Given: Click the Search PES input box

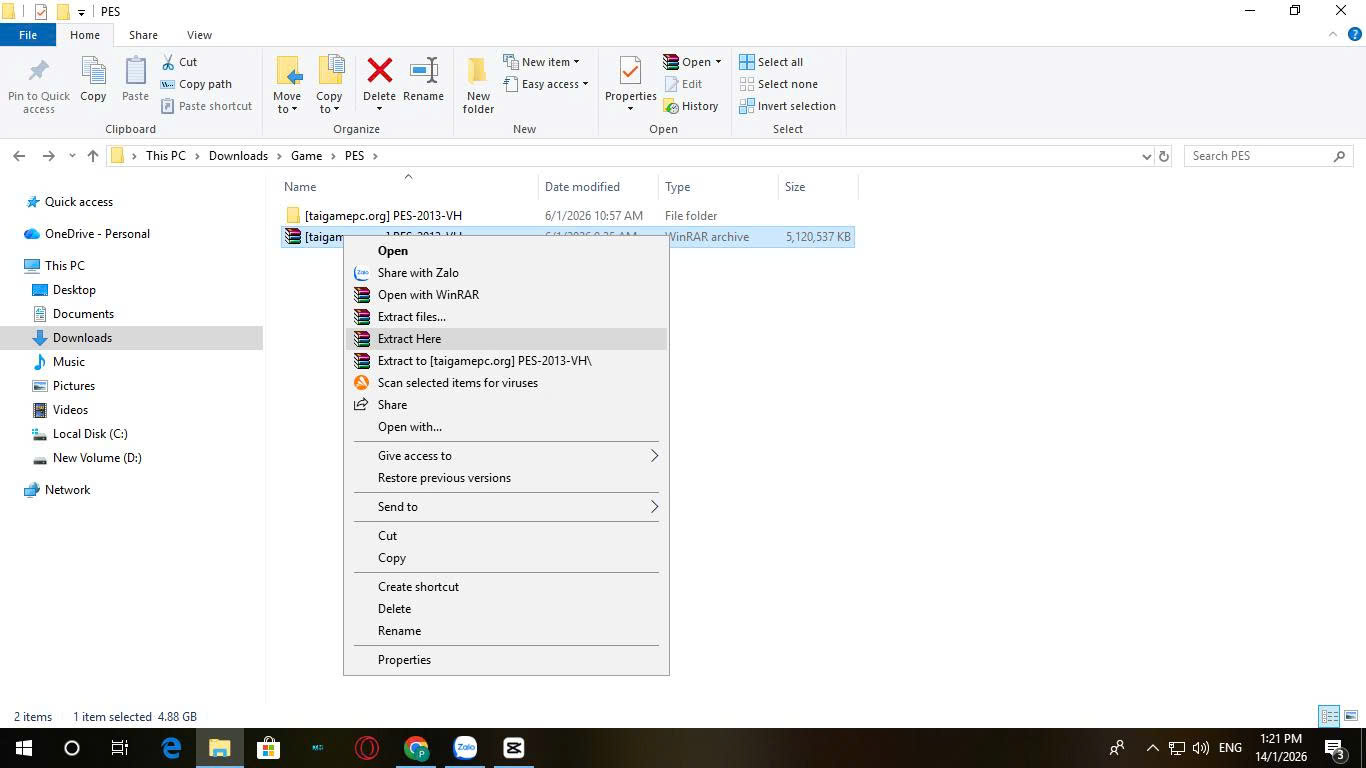Looking at the screenshot, I should coord(1260,156).
